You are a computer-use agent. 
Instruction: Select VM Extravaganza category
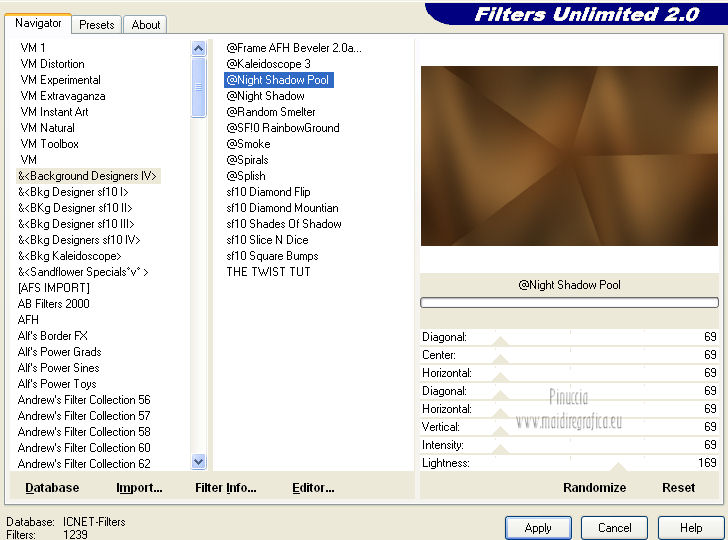tap(63, 96)
